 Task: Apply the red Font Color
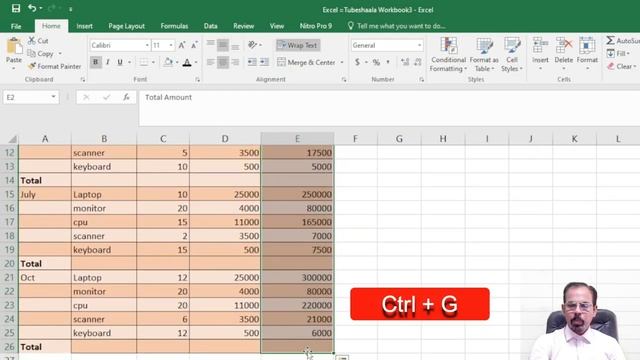187,62
